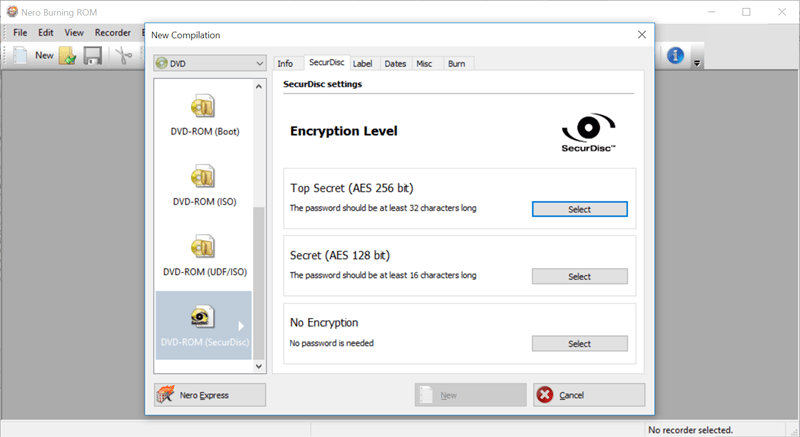Select the DVD-ROM (Boot) compilation type
This screenshot has height=437, width=800.
pyautogui.click(x=205, y=115)
